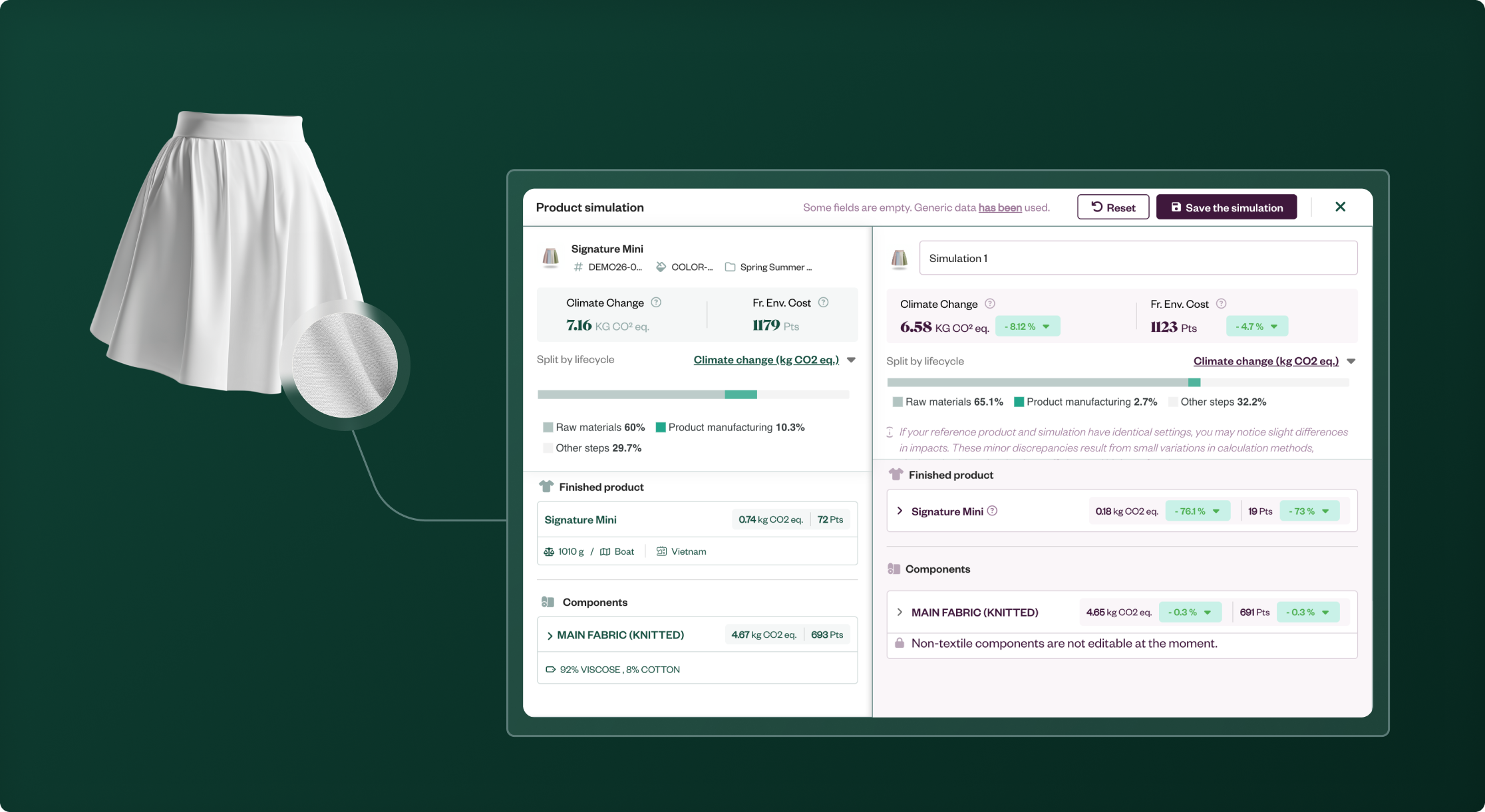Screen dimensions: 1485x812
Task: Click the 'has been' link
Action: (999, 207)
